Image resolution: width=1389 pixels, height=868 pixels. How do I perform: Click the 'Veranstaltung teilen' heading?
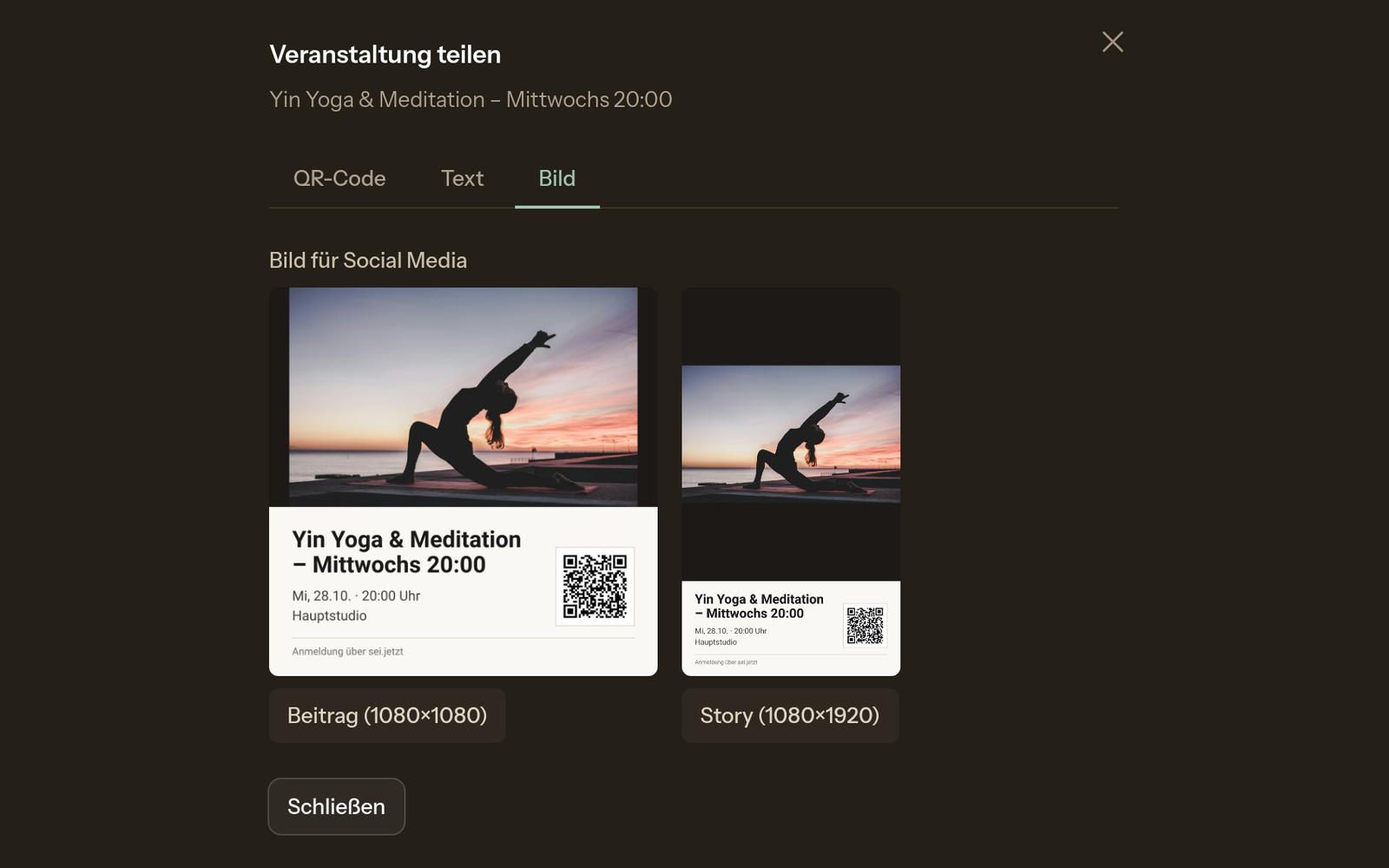coord(385,54)
